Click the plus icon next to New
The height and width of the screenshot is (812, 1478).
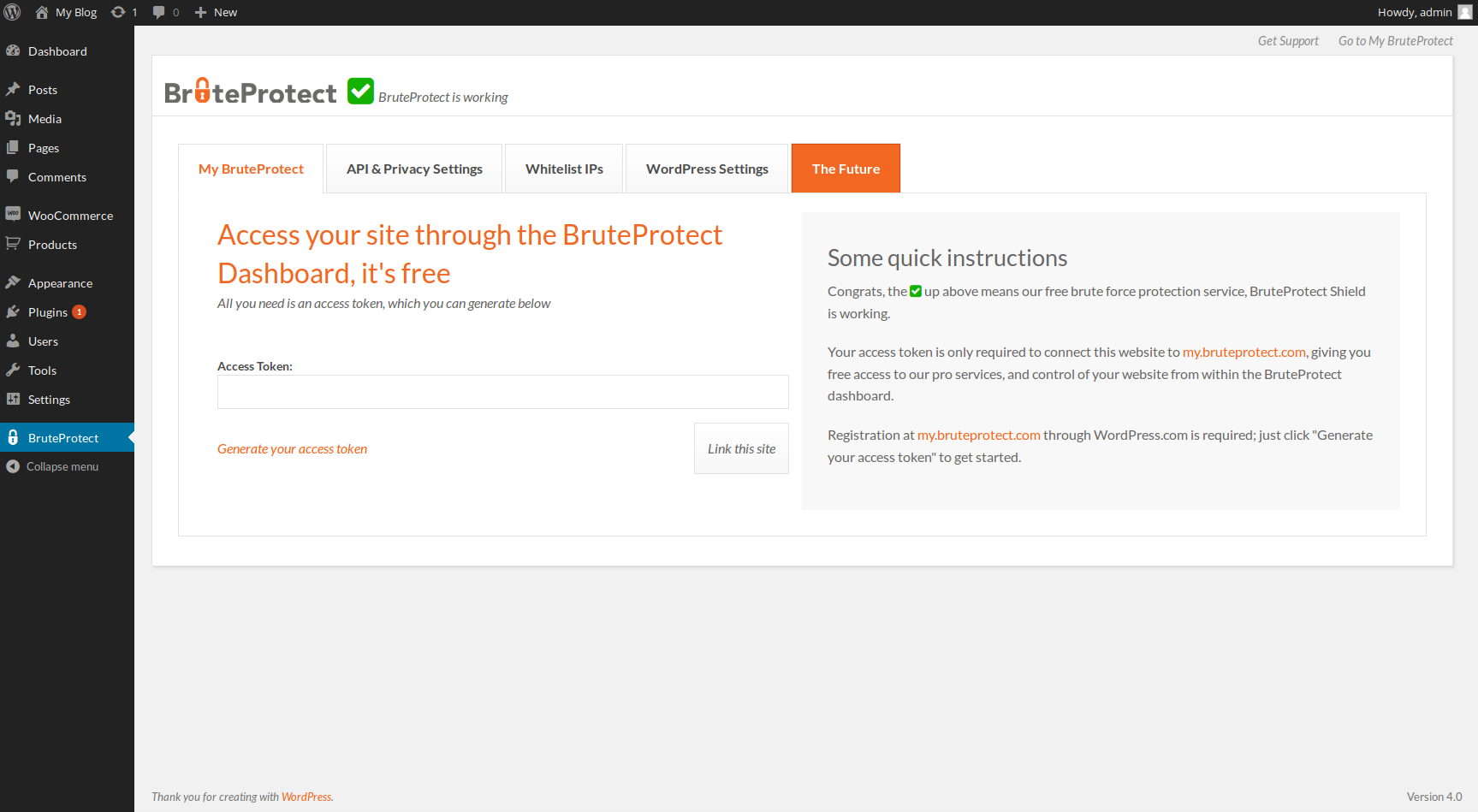tap(200, 12)
